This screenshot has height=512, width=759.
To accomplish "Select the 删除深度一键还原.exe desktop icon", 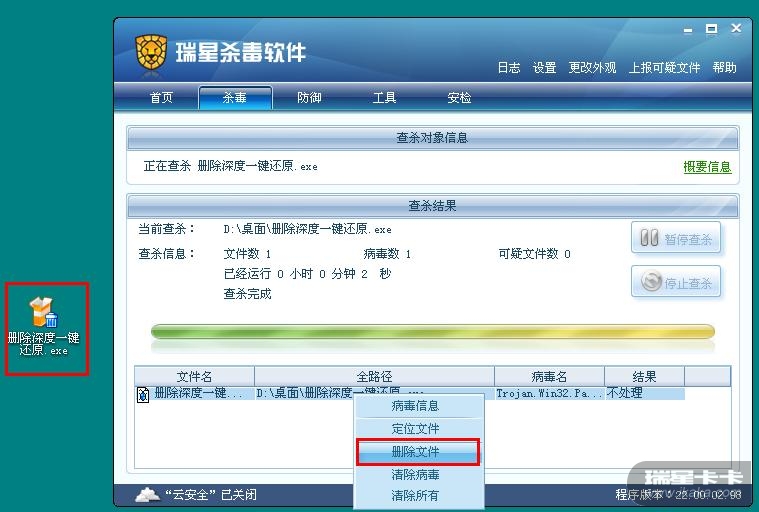I will point(44,326).
